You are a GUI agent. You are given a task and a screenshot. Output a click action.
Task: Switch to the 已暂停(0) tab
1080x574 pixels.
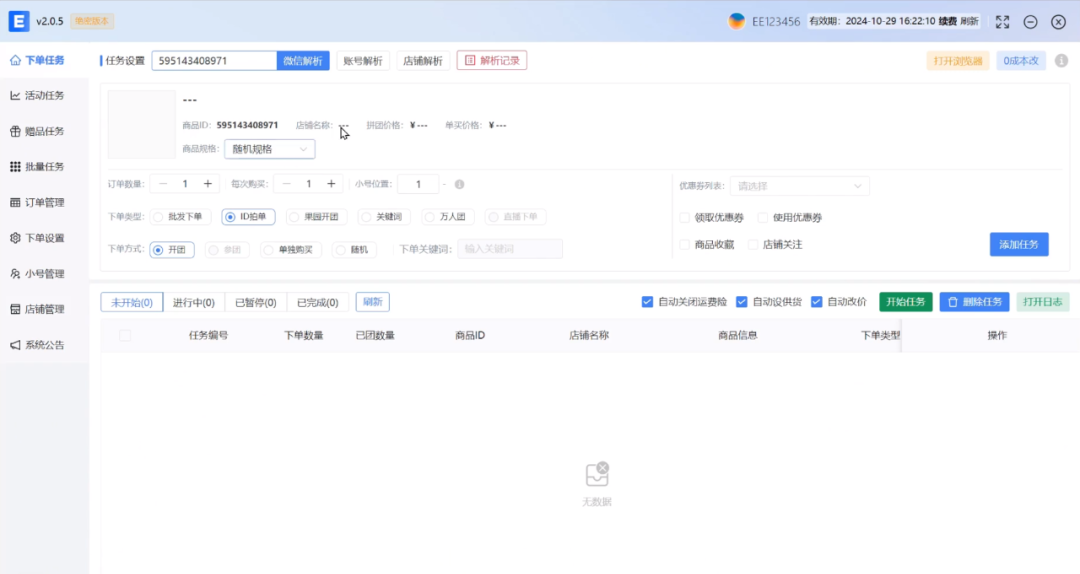(x=256, y=302)
